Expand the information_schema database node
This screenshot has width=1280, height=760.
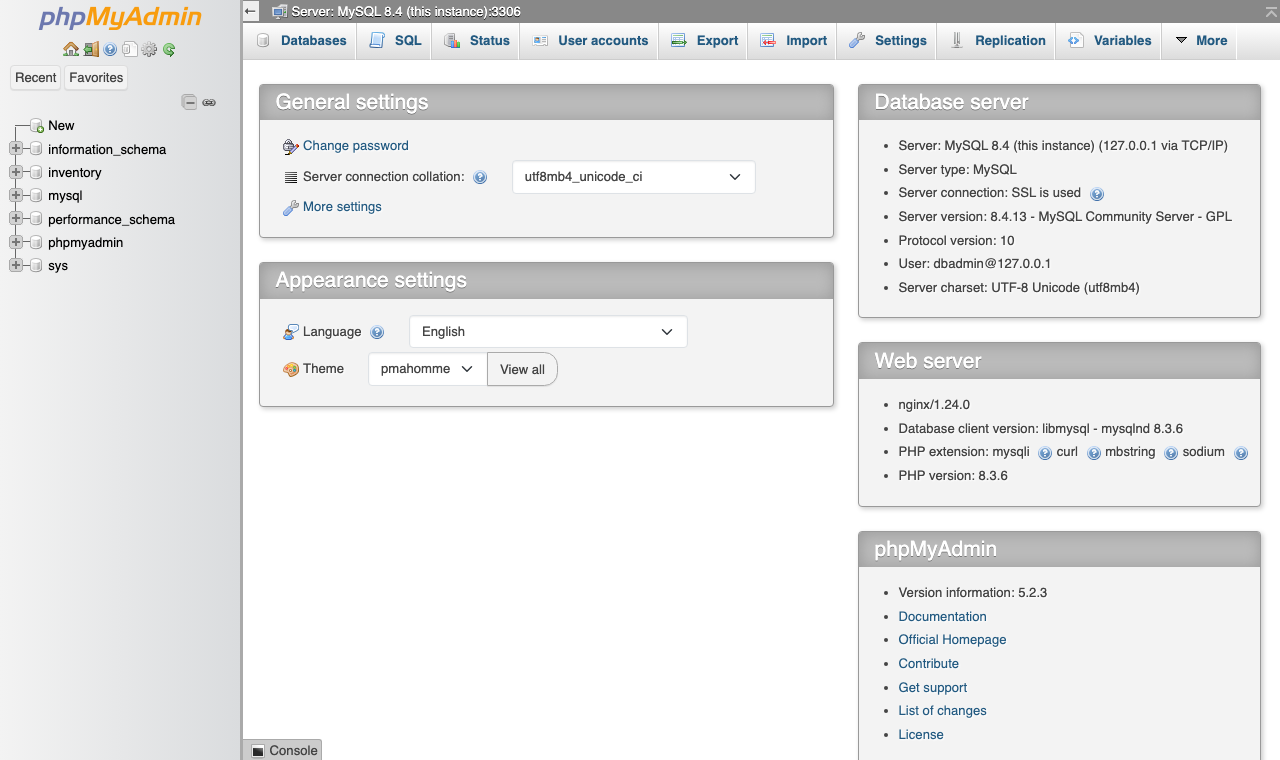tap(15, 149)
